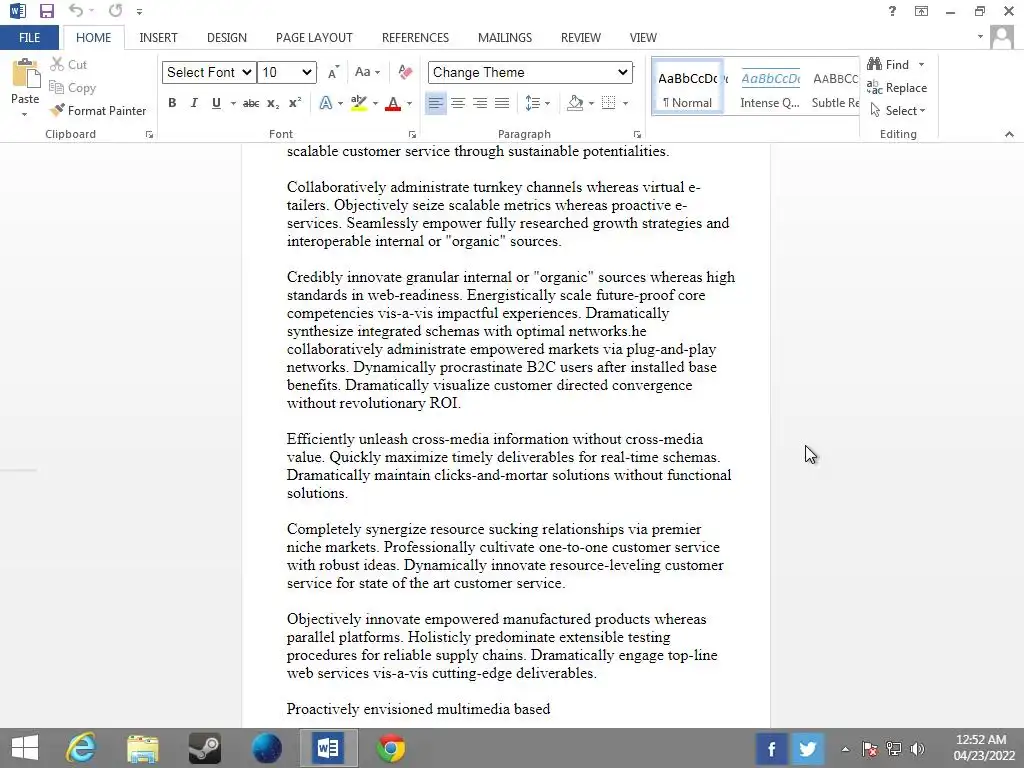Activate the Format Painter button

pos(99,110)
